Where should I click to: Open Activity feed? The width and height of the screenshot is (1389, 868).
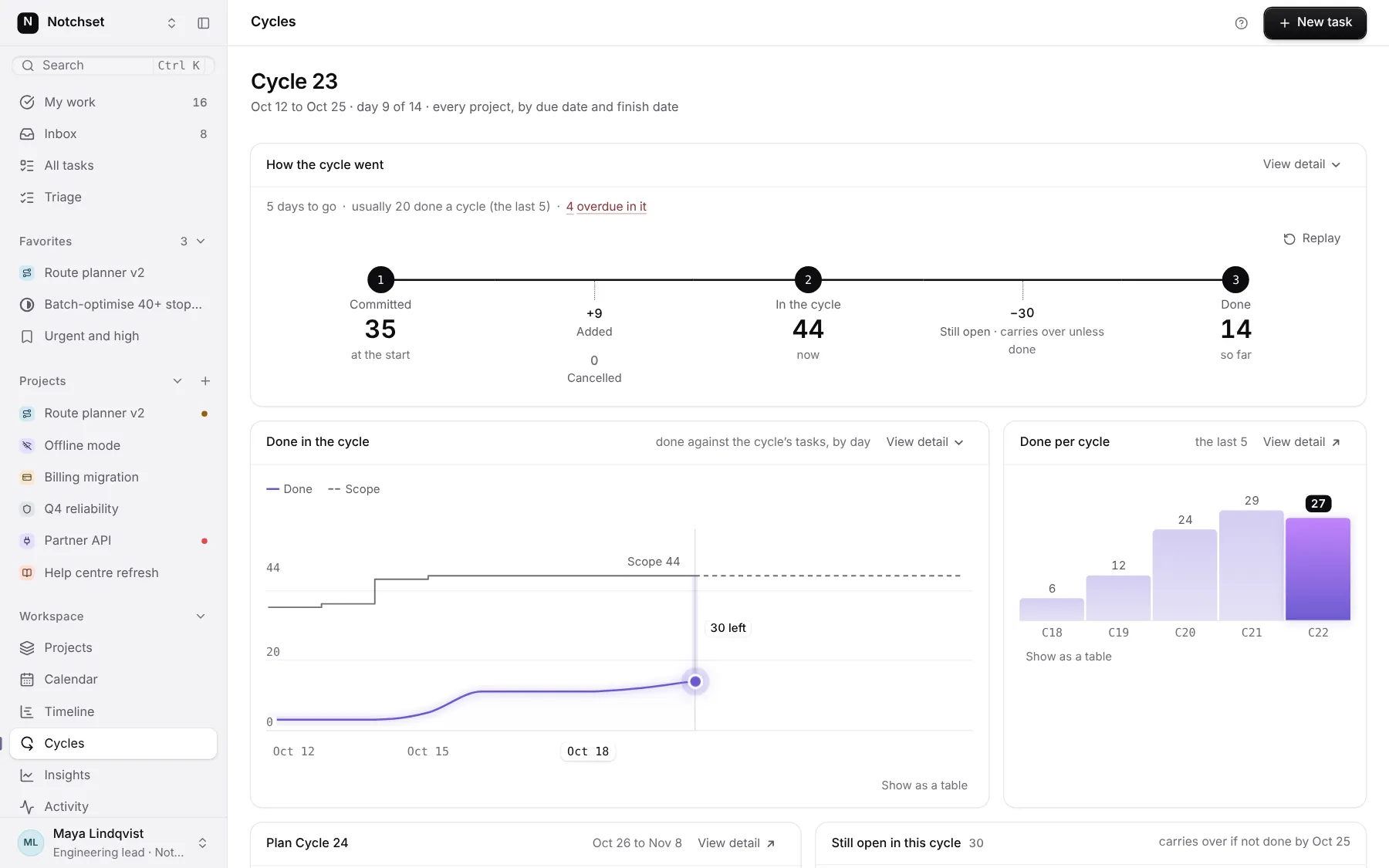(x=113, y=806)
